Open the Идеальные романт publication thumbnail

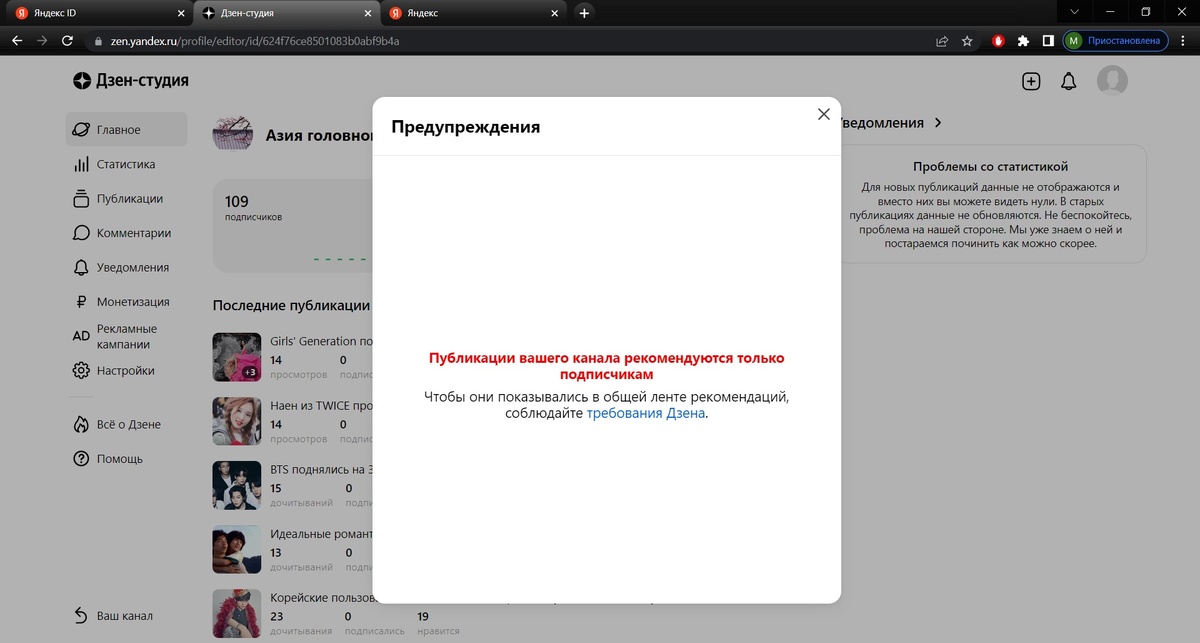pos(237,549)
